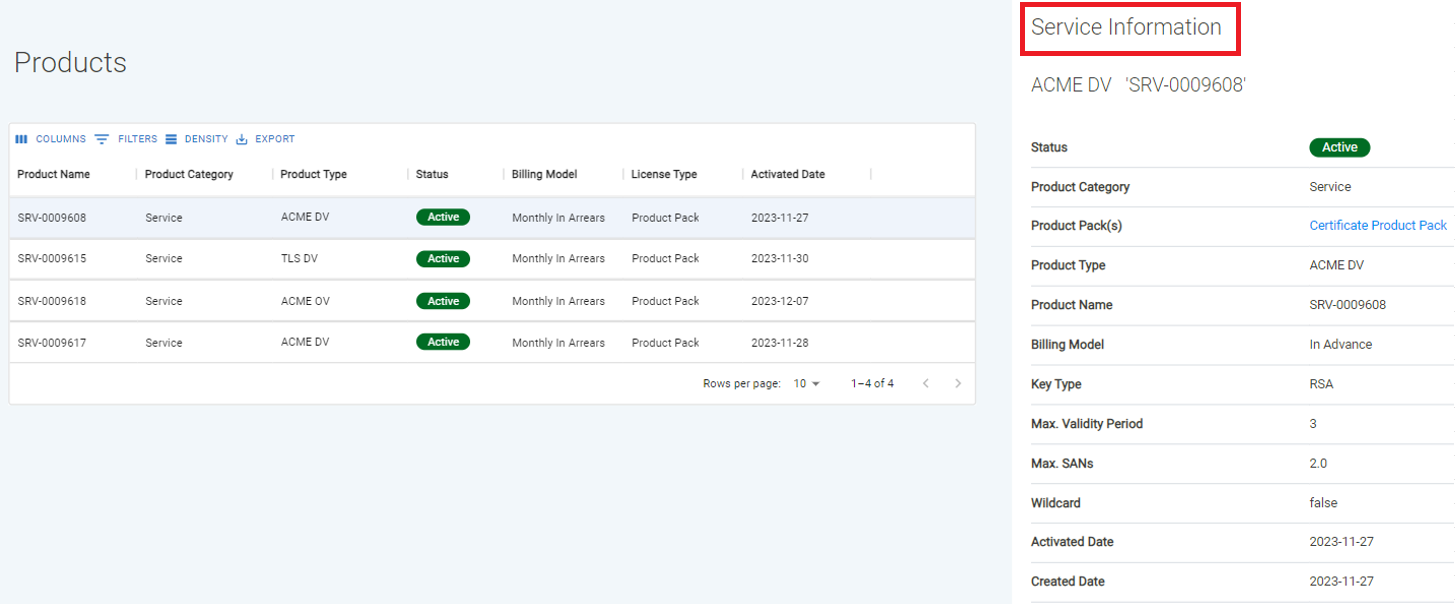Click the Billing Model column header

544,174
